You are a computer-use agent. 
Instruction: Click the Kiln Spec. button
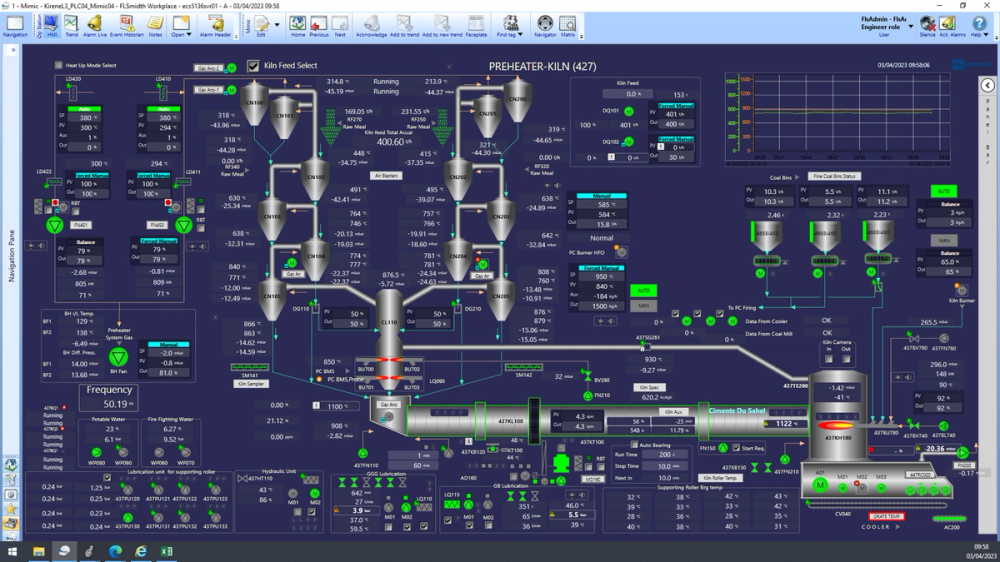[x=649, y=387]
